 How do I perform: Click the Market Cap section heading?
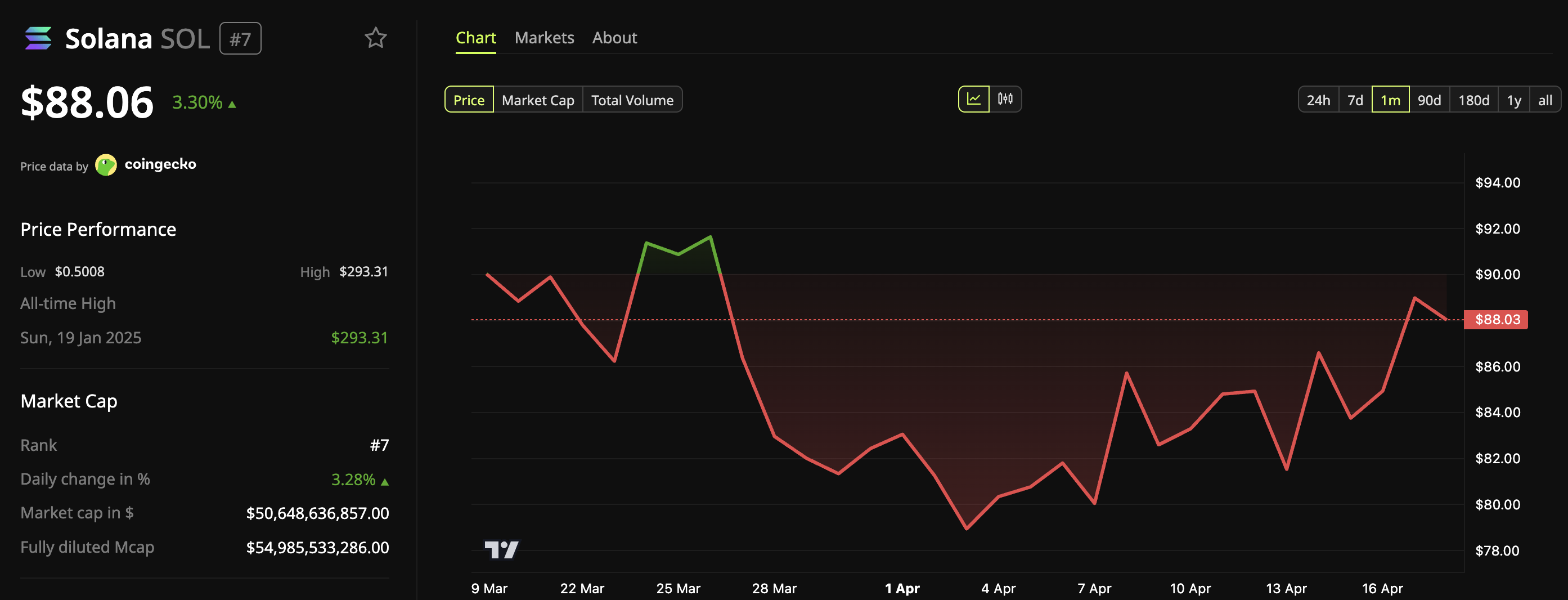[x=69, y=401]
